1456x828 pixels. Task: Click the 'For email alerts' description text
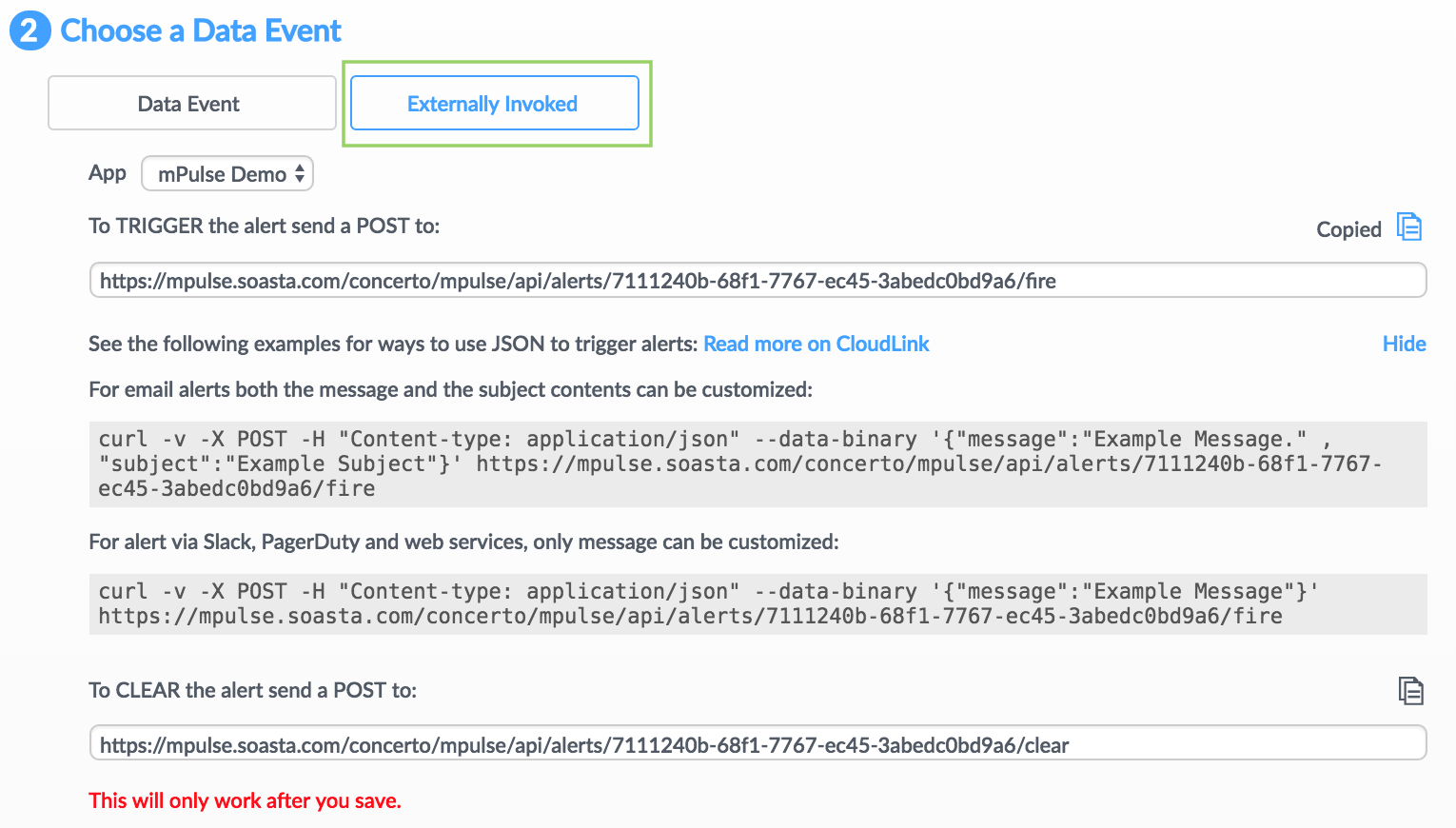coord(450,389)
